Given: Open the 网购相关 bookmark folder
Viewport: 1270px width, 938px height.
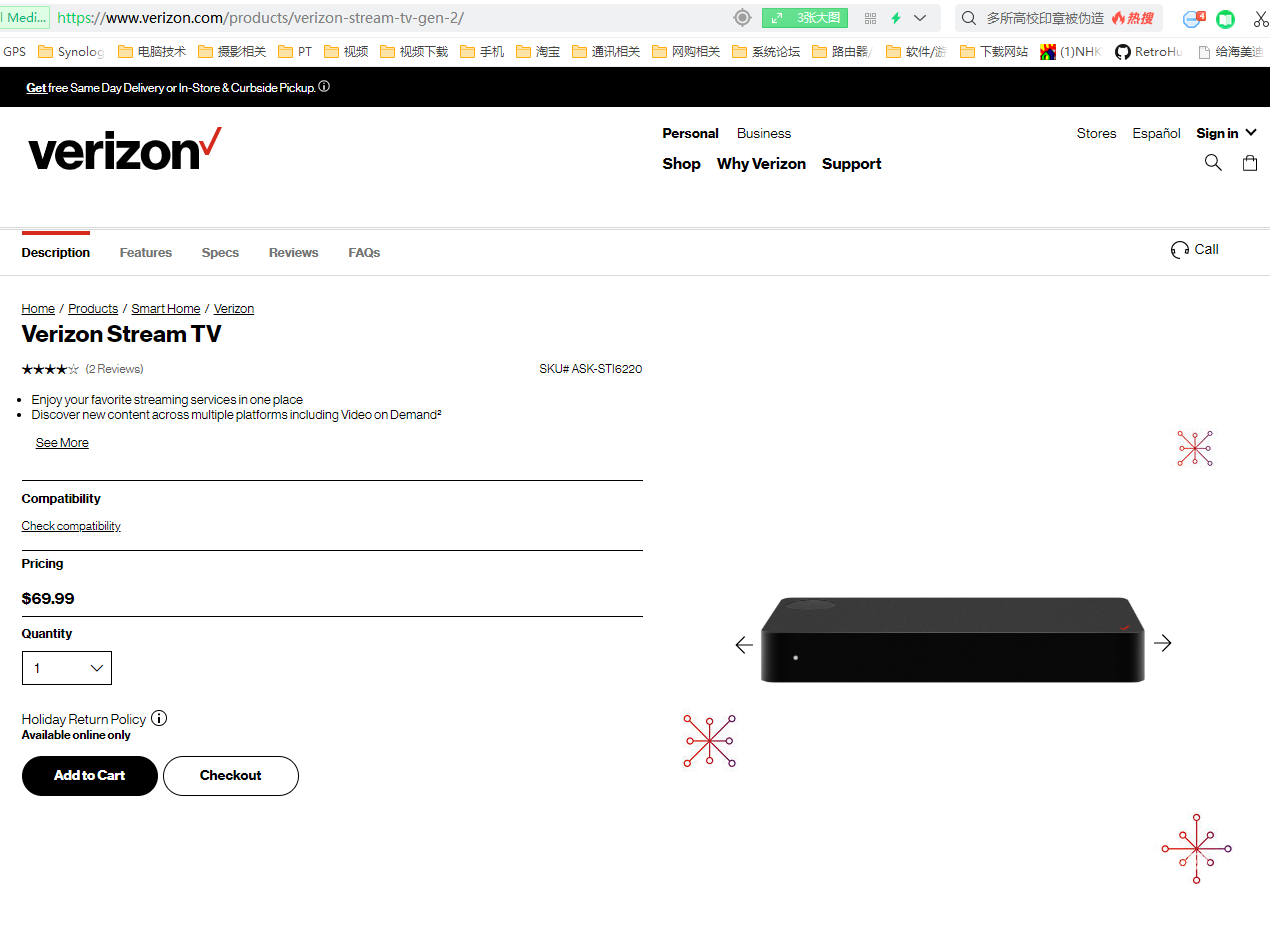Looking at the screenshot, I should point(686,52).
